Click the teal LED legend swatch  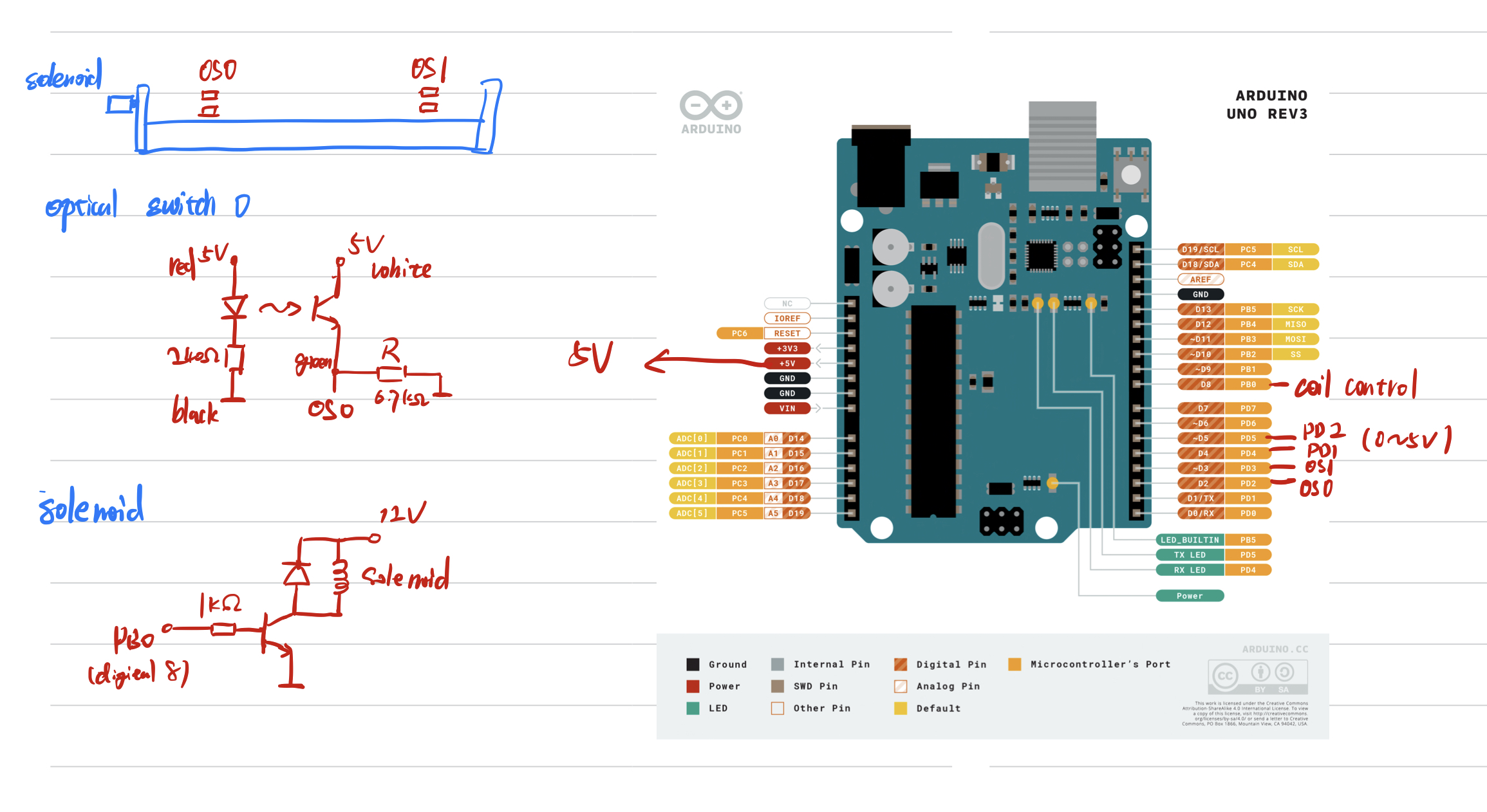[693, 708]
